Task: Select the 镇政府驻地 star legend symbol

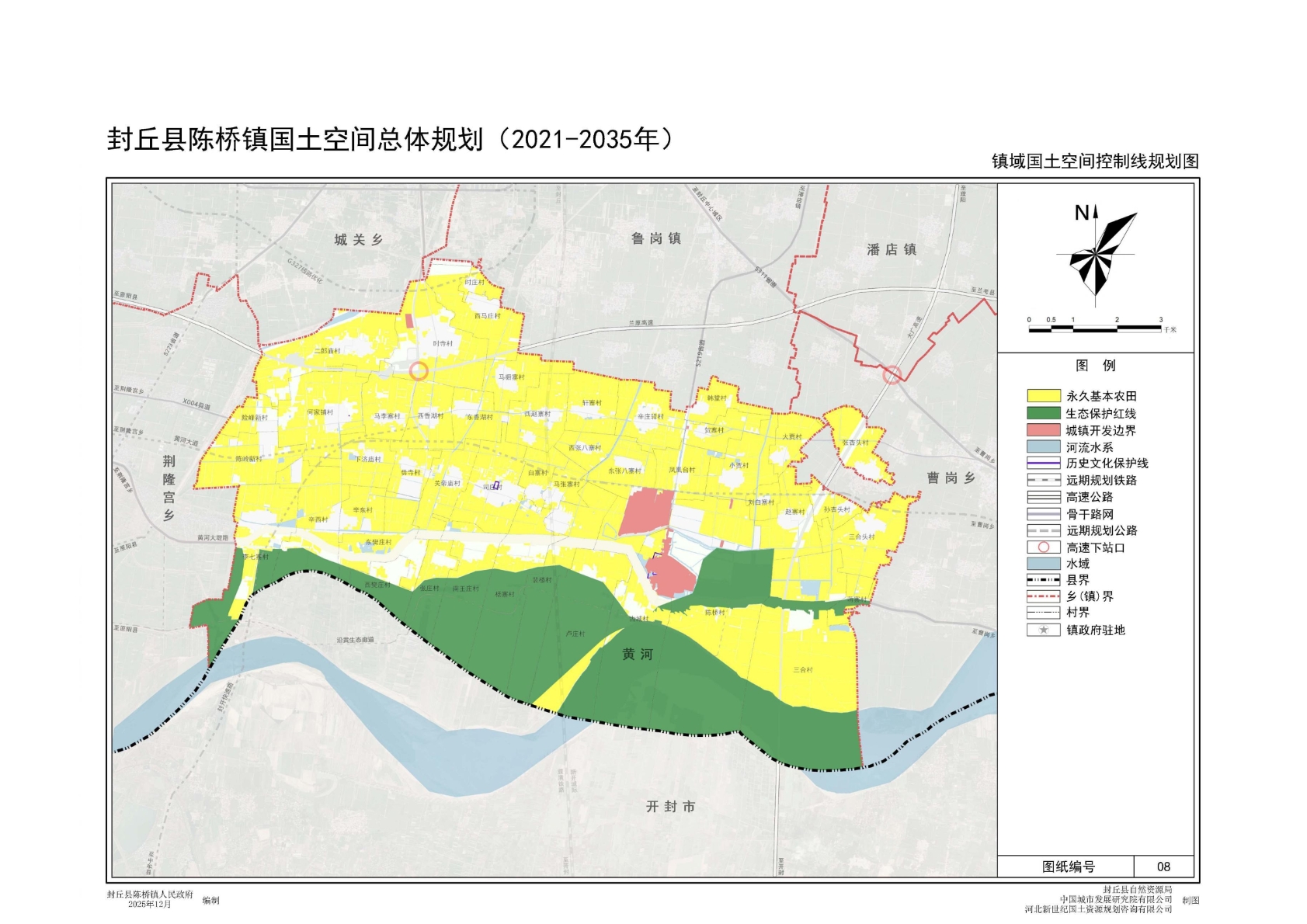Action: coord(1043,630)
